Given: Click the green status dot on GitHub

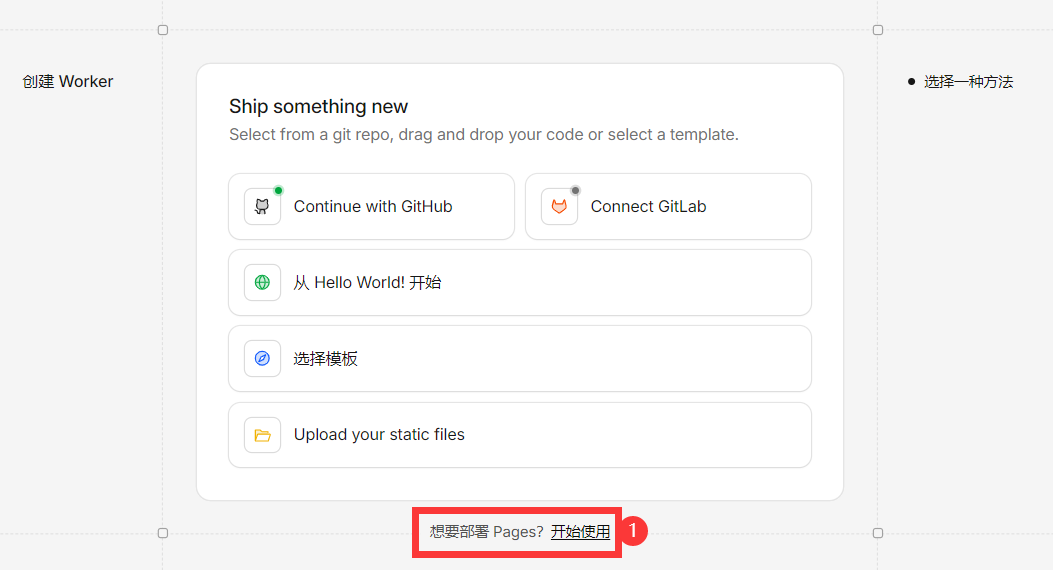Looking at the screenshot, I should coord(278,190).
